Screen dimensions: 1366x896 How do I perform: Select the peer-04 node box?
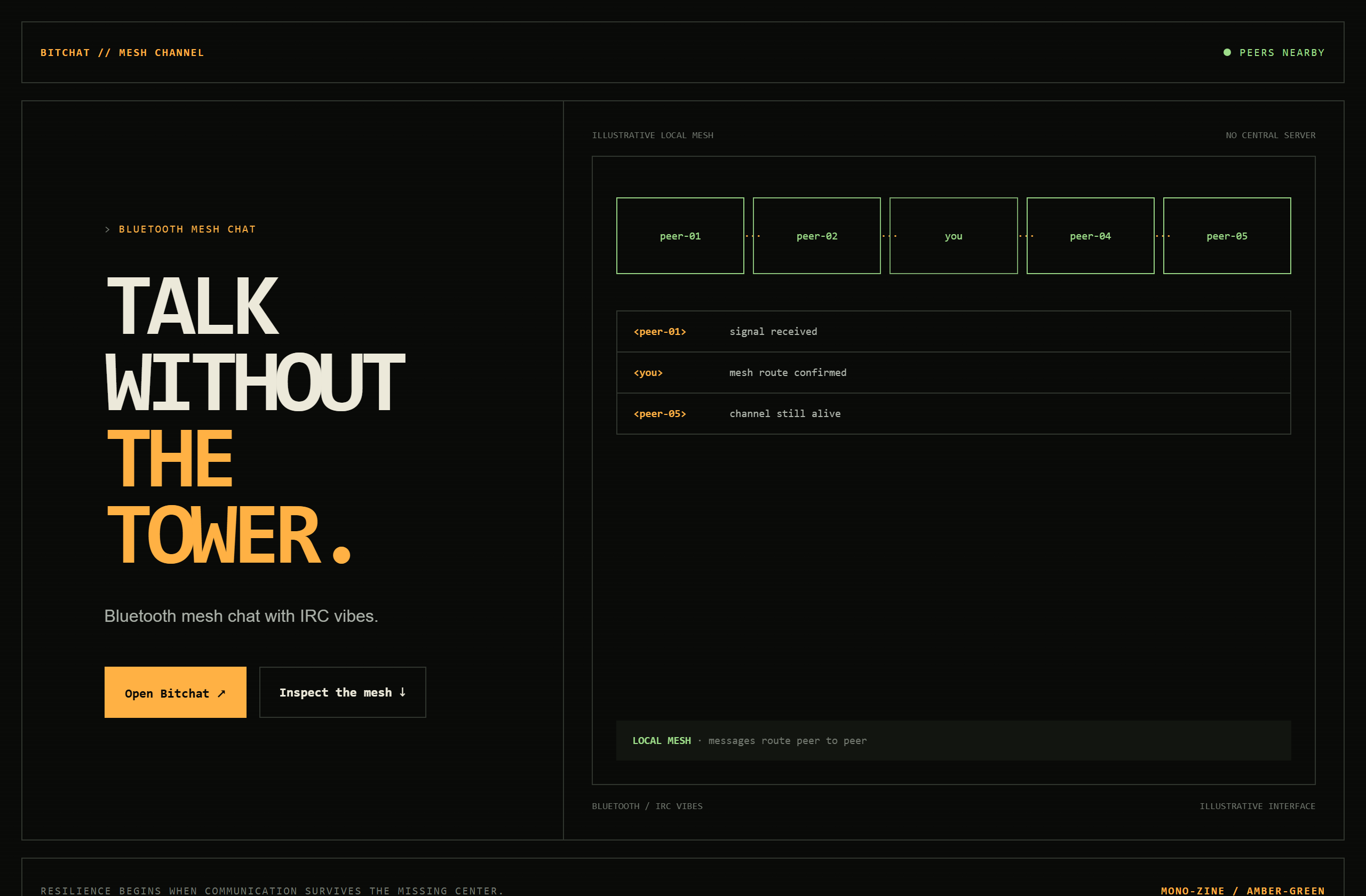(x=1090, y=236)
